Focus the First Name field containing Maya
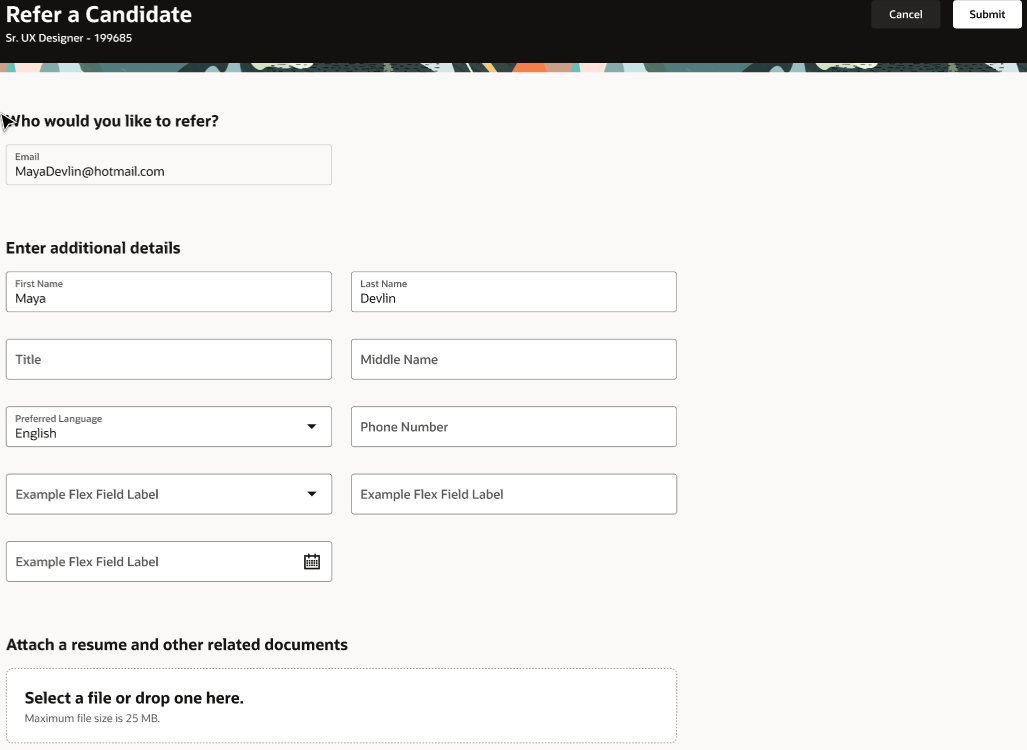1027x750 pixels. coord(169,291)
